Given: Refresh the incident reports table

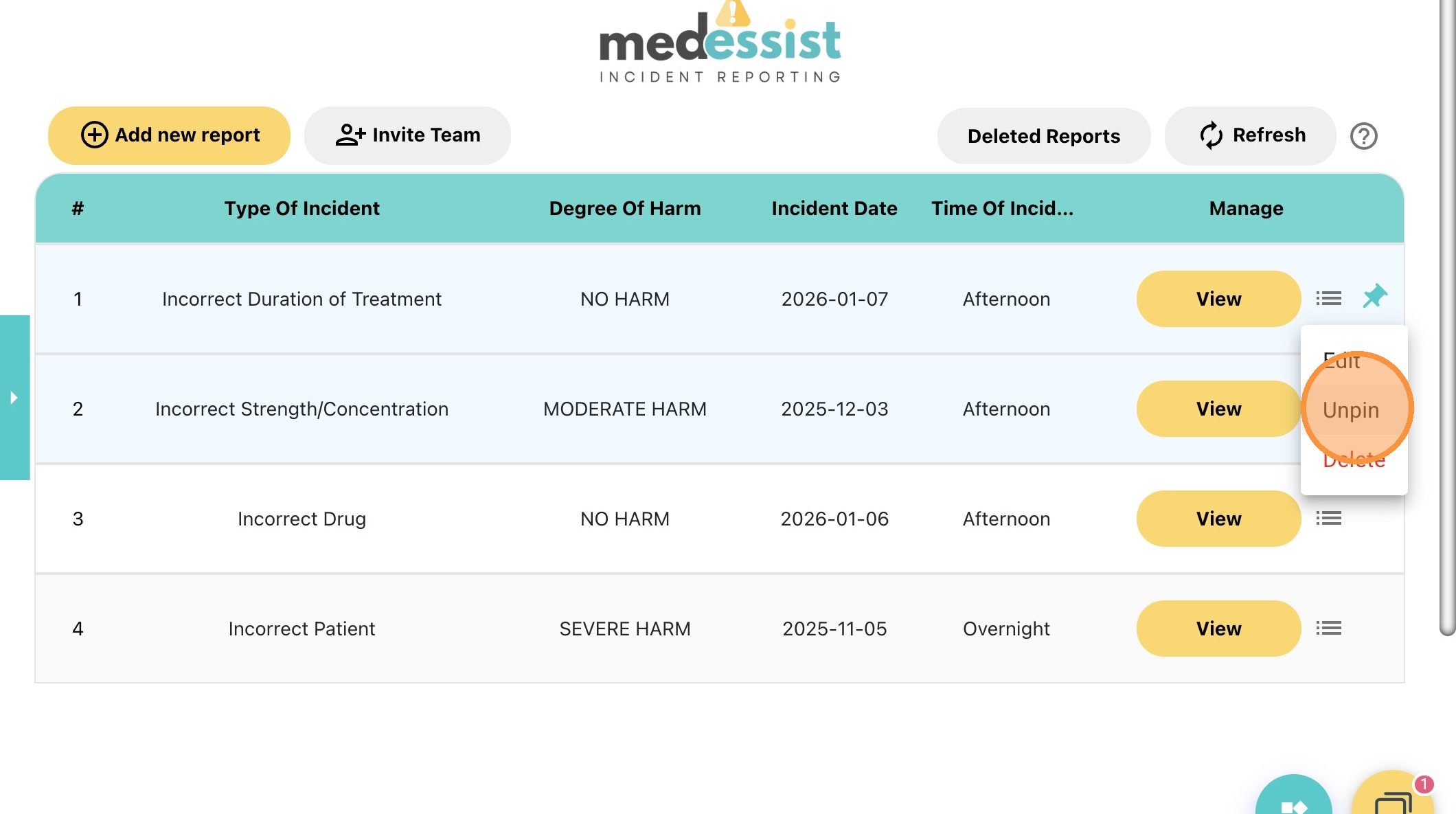Looking at the screenshot, I should pos(1251,135).
